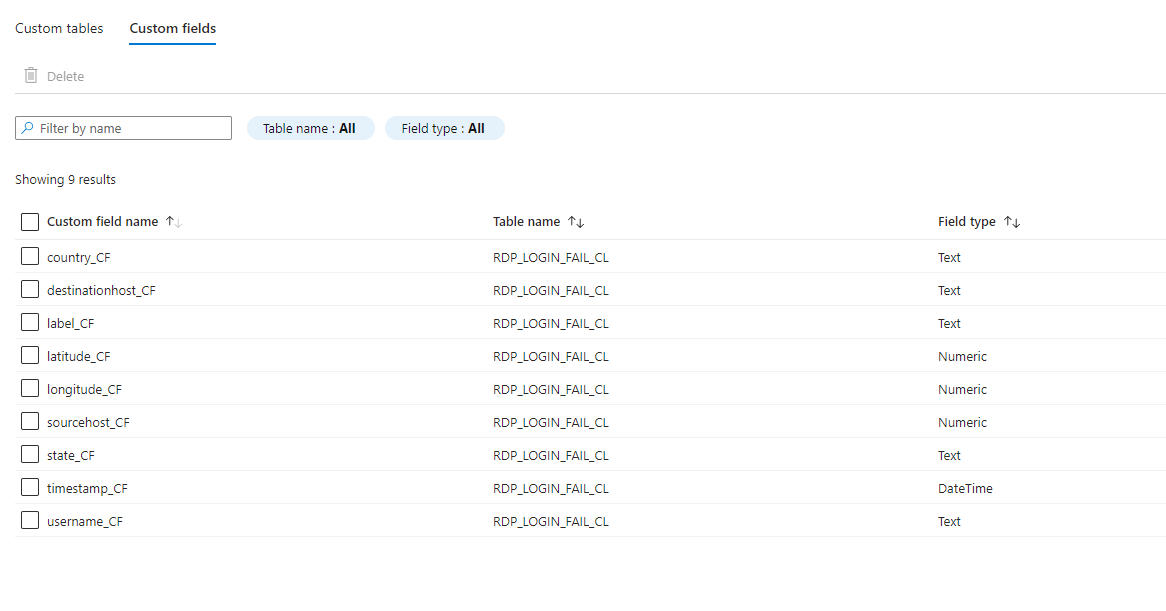Click the Delete trash icon

30,75
